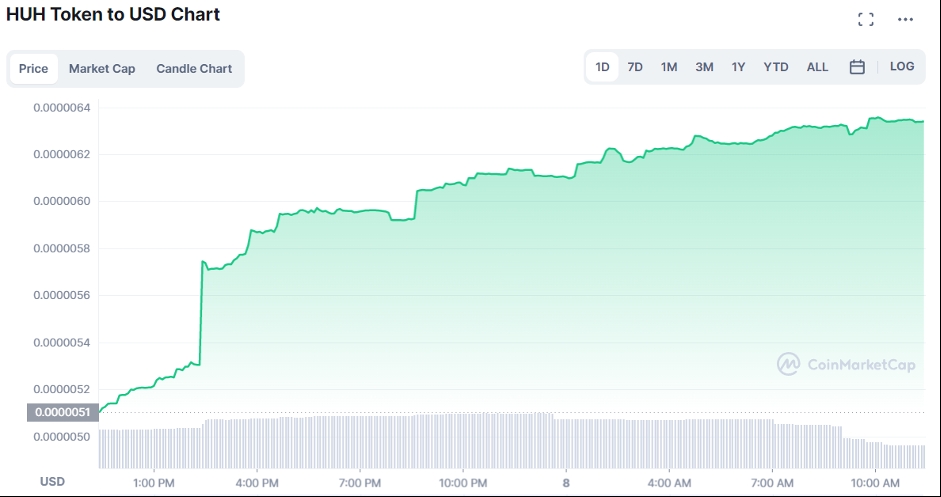Select the 1D time range

tap(602, 67)
